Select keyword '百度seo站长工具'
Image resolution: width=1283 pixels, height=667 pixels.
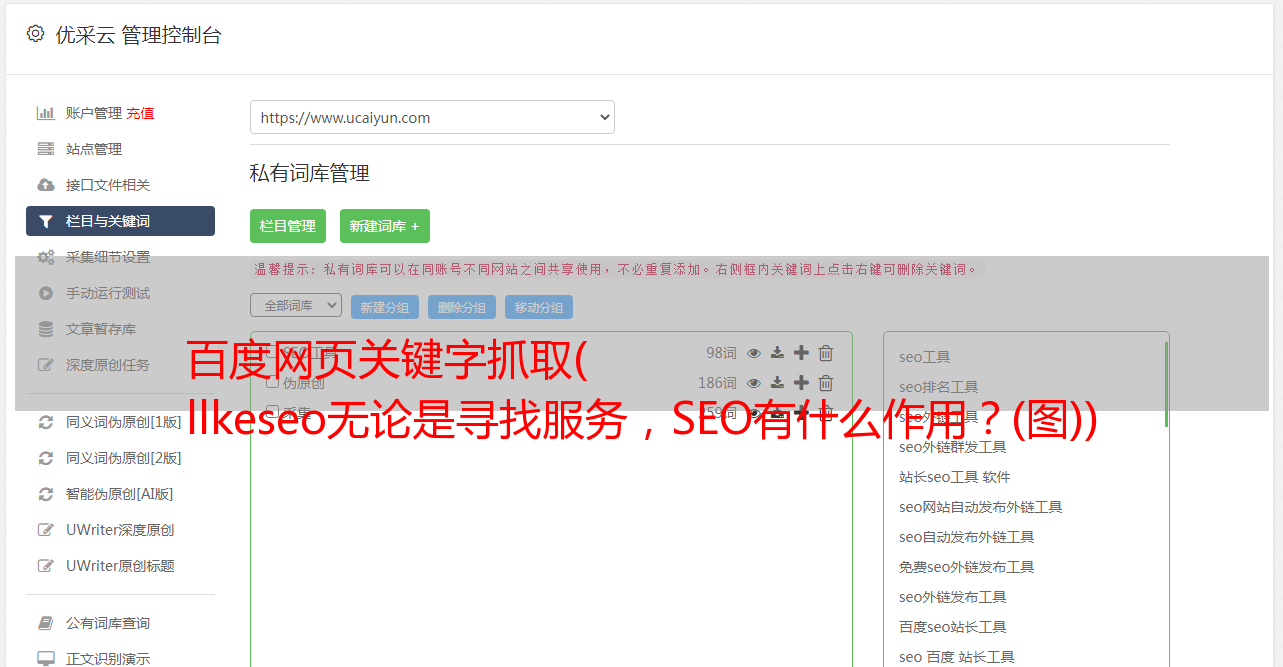[x=953, y=627]
